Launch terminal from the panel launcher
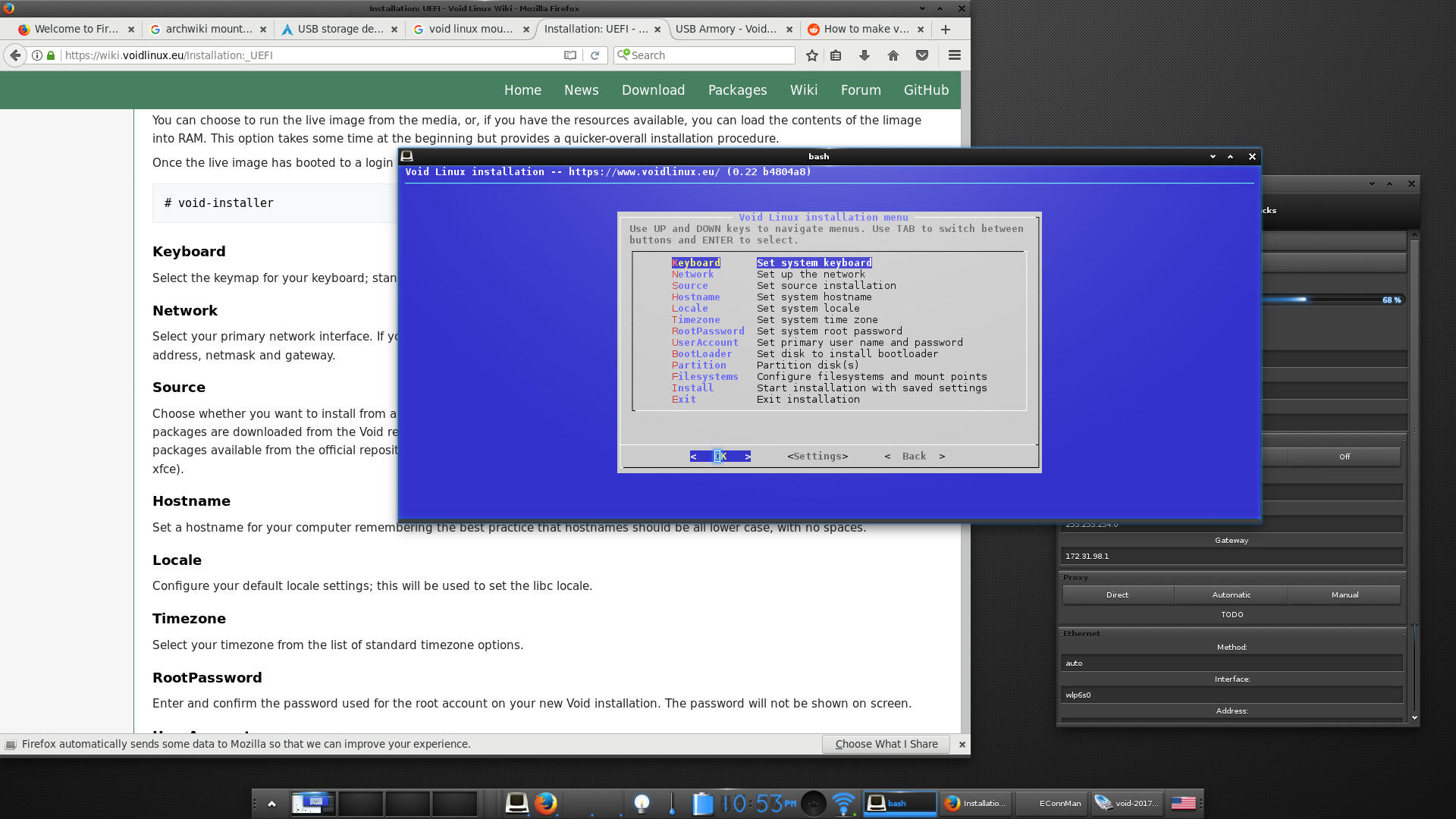Image resolution: width=1456 pixels, height=819 pixels. pyautogui.click(x=517, y=803)
